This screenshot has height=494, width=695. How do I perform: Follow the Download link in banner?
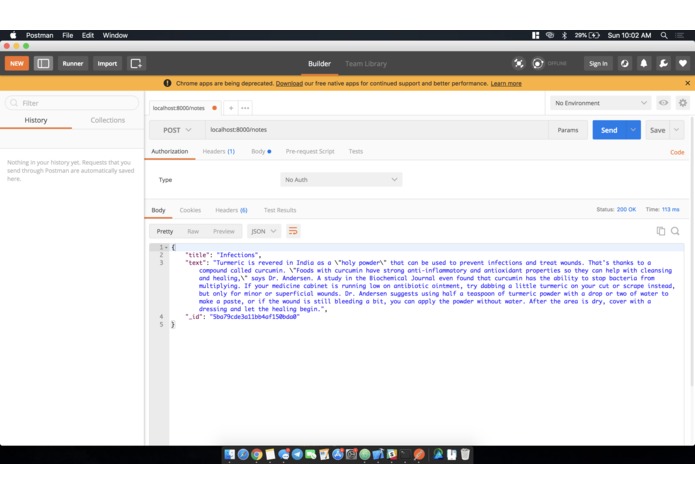[289, 83]
